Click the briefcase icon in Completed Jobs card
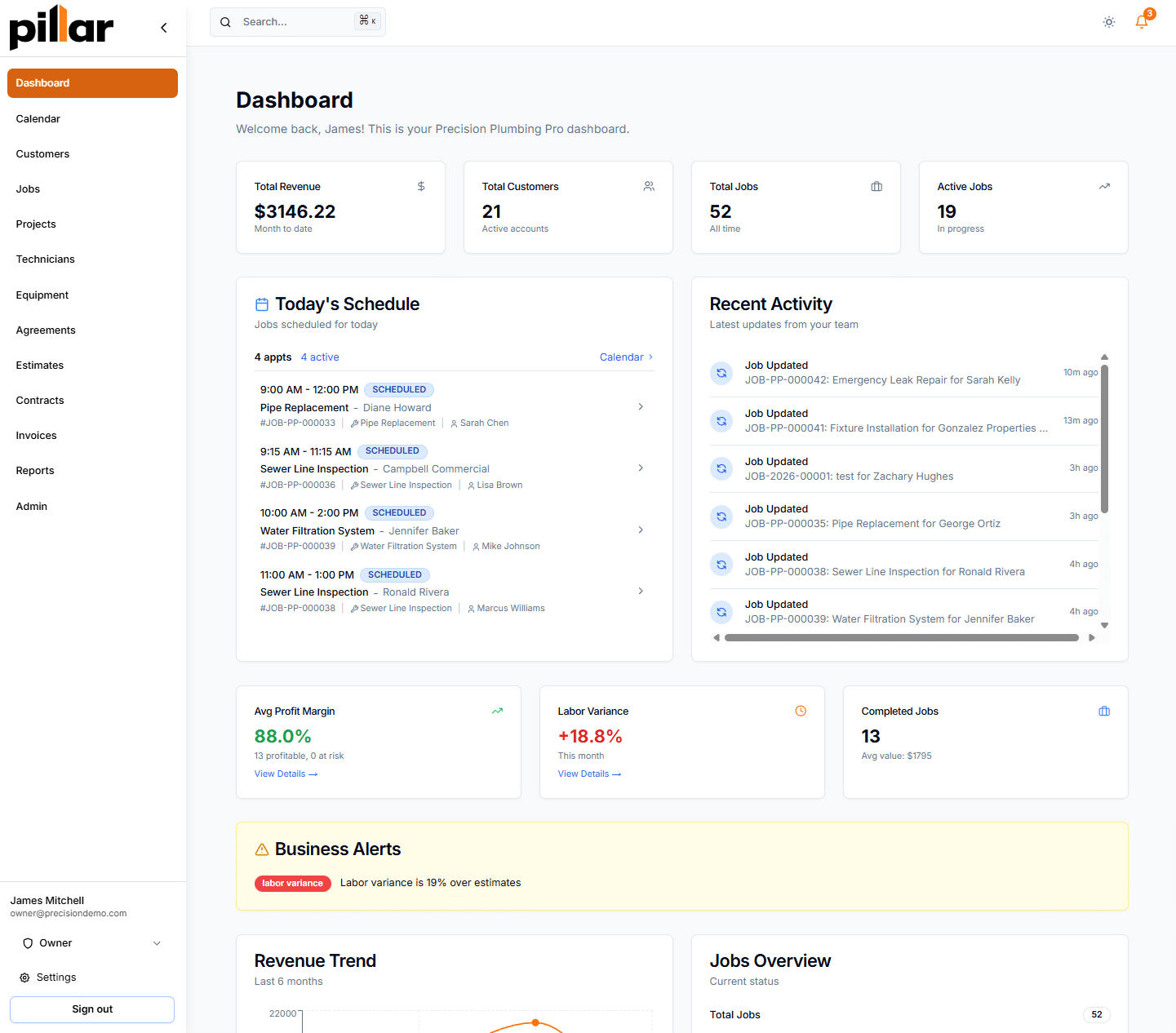The width and height of the screenshot is (1176, 1033). [1104, 711]
